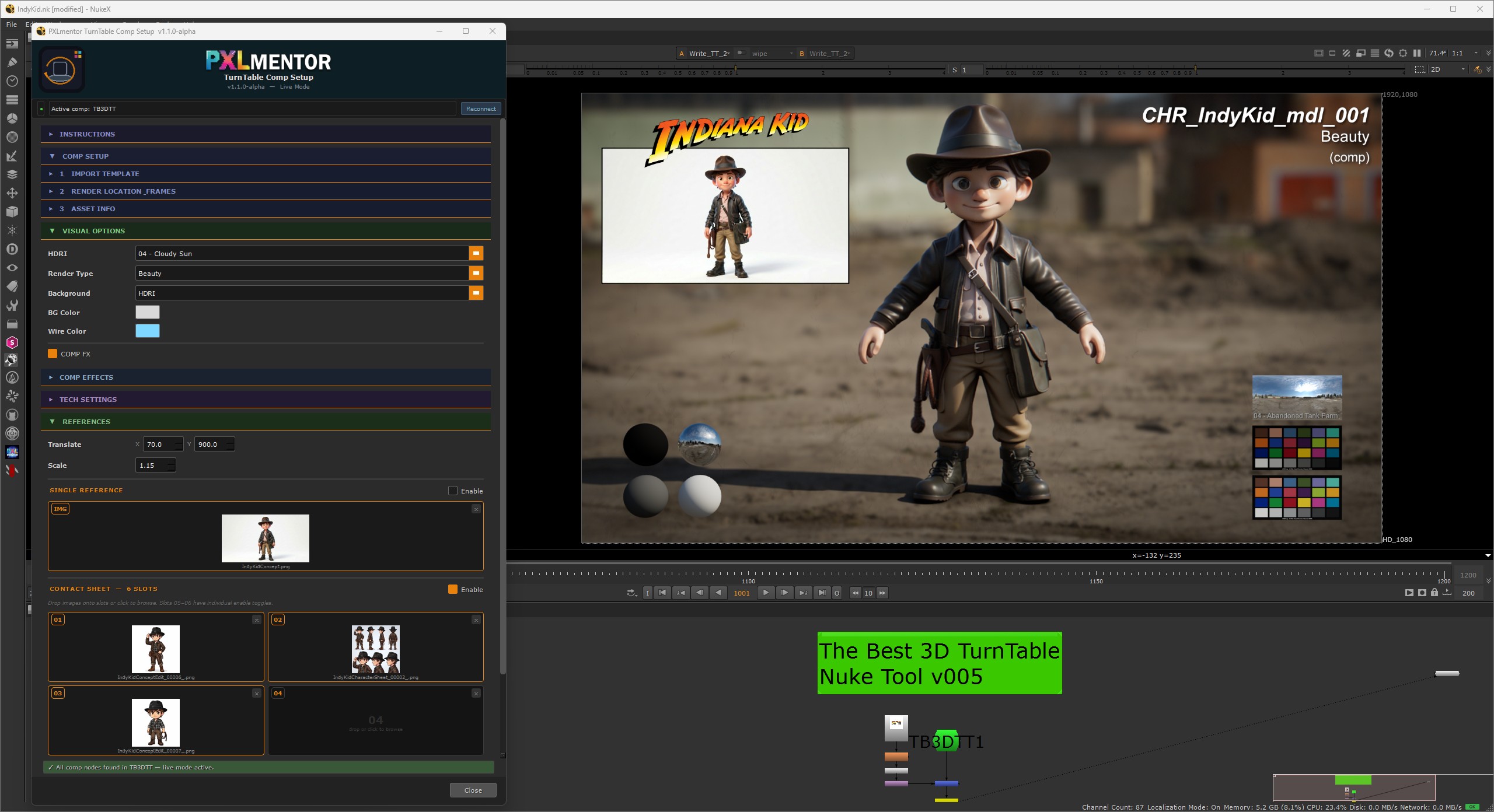Open the Deep nodes D menu
Viewport: 1494px width, 812px height.
pyautogui.click(x=12, y=249)
